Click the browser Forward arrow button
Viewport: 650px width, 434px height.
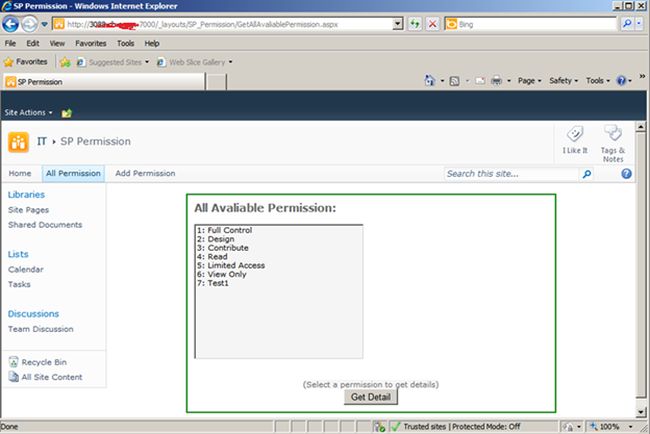point(29,24)
